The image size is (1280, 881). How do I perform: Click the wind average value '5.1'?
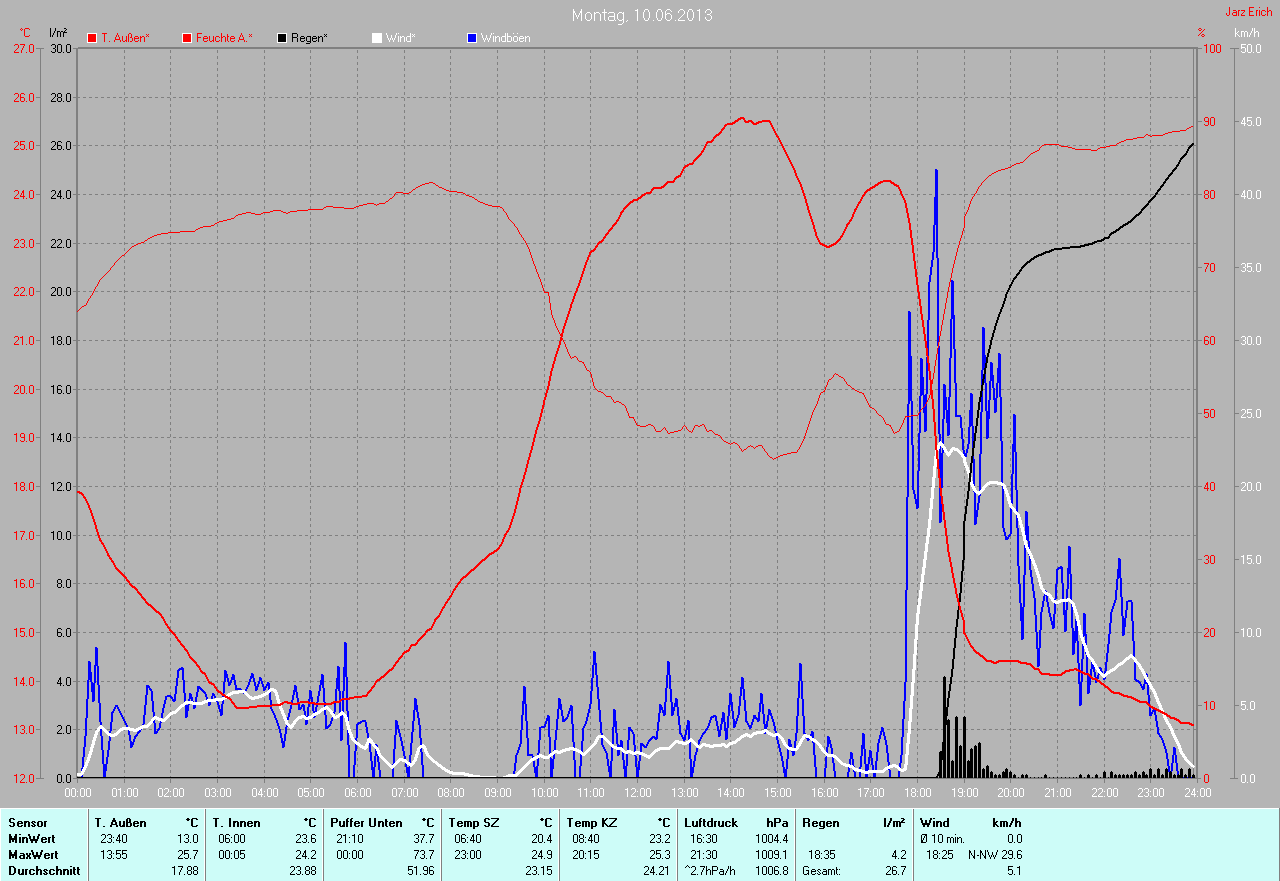point(1014,871)
